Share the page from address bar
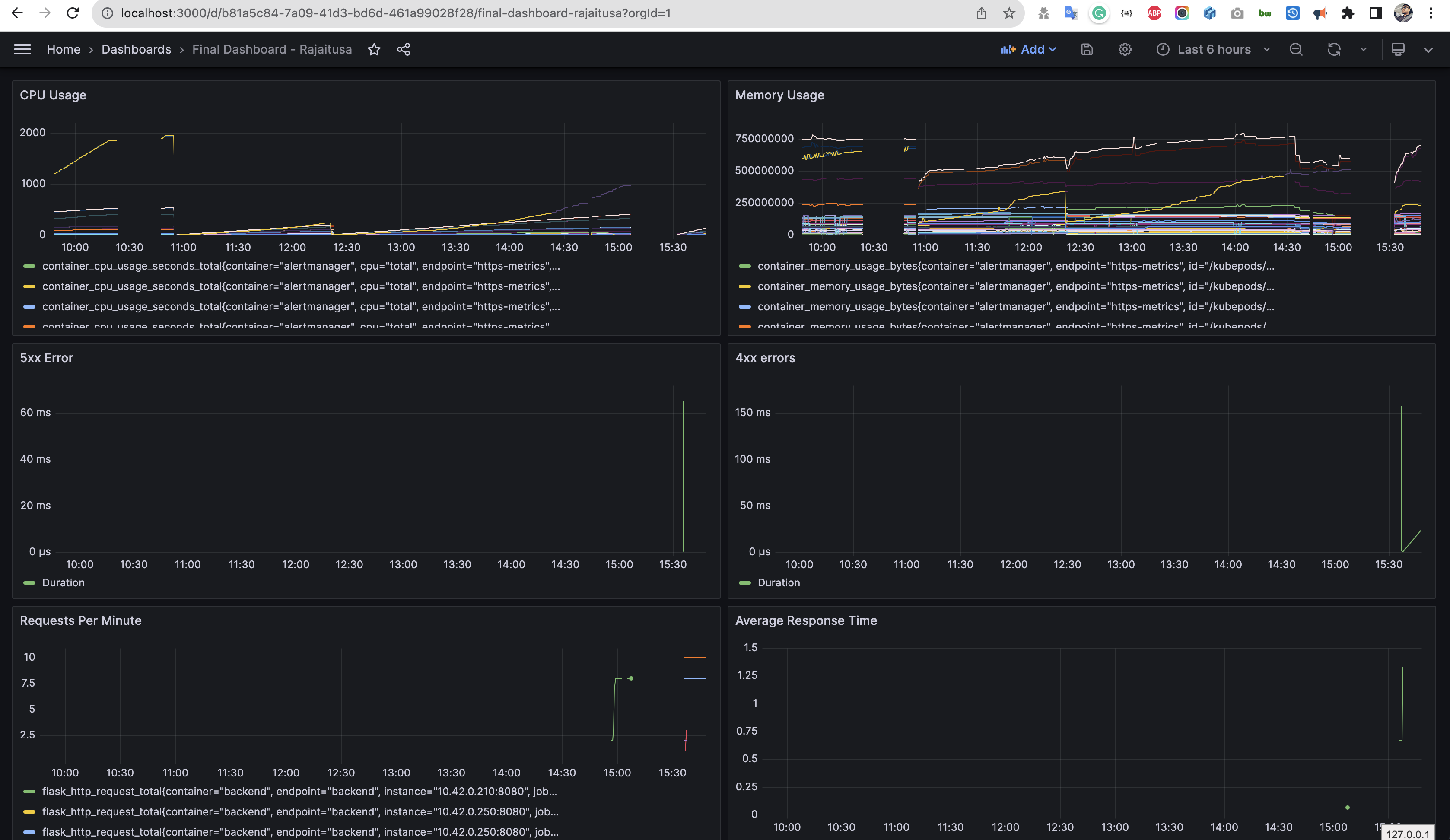 (981, 13)
